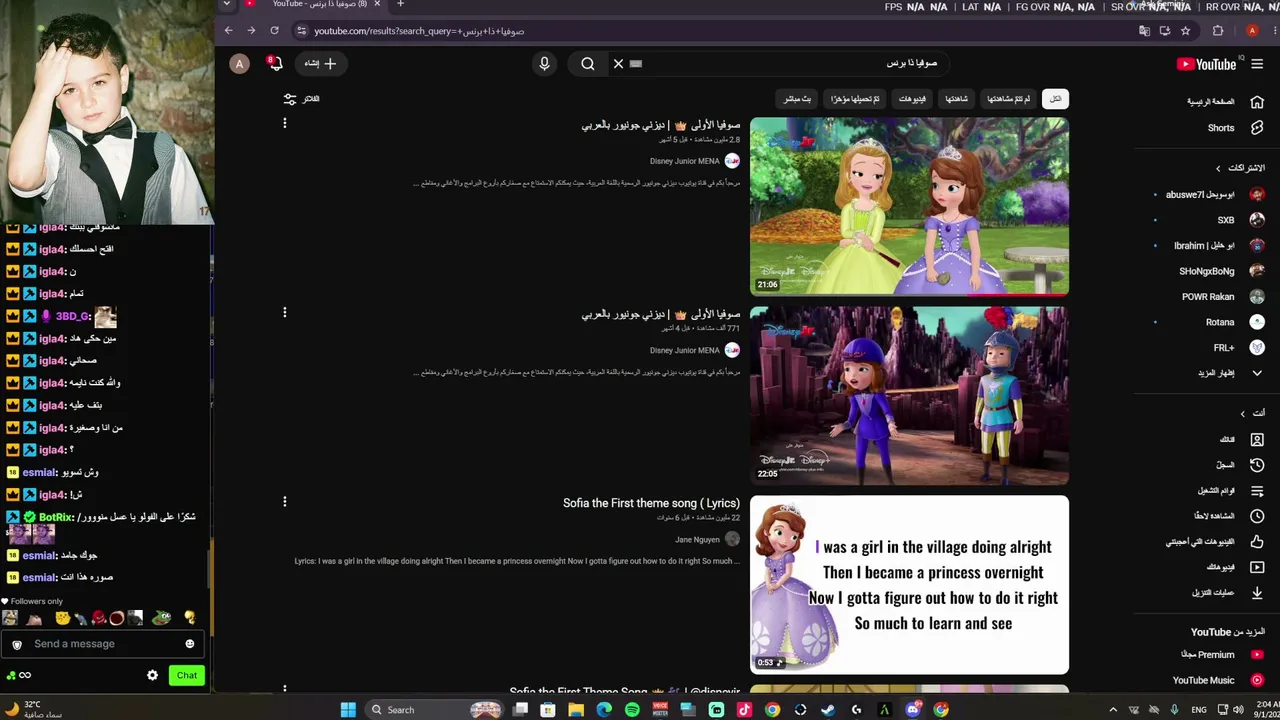Open the account avatar menu

[239, 64]
